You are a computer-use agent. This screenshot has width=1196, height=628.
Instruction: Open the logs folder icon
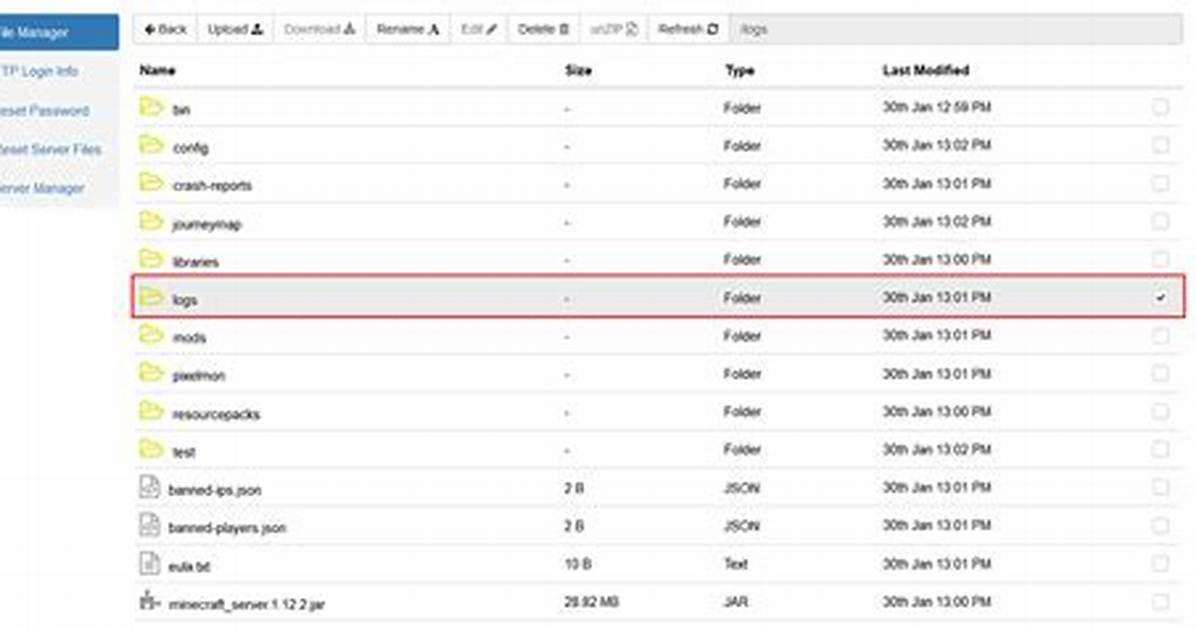click(151, 297)
